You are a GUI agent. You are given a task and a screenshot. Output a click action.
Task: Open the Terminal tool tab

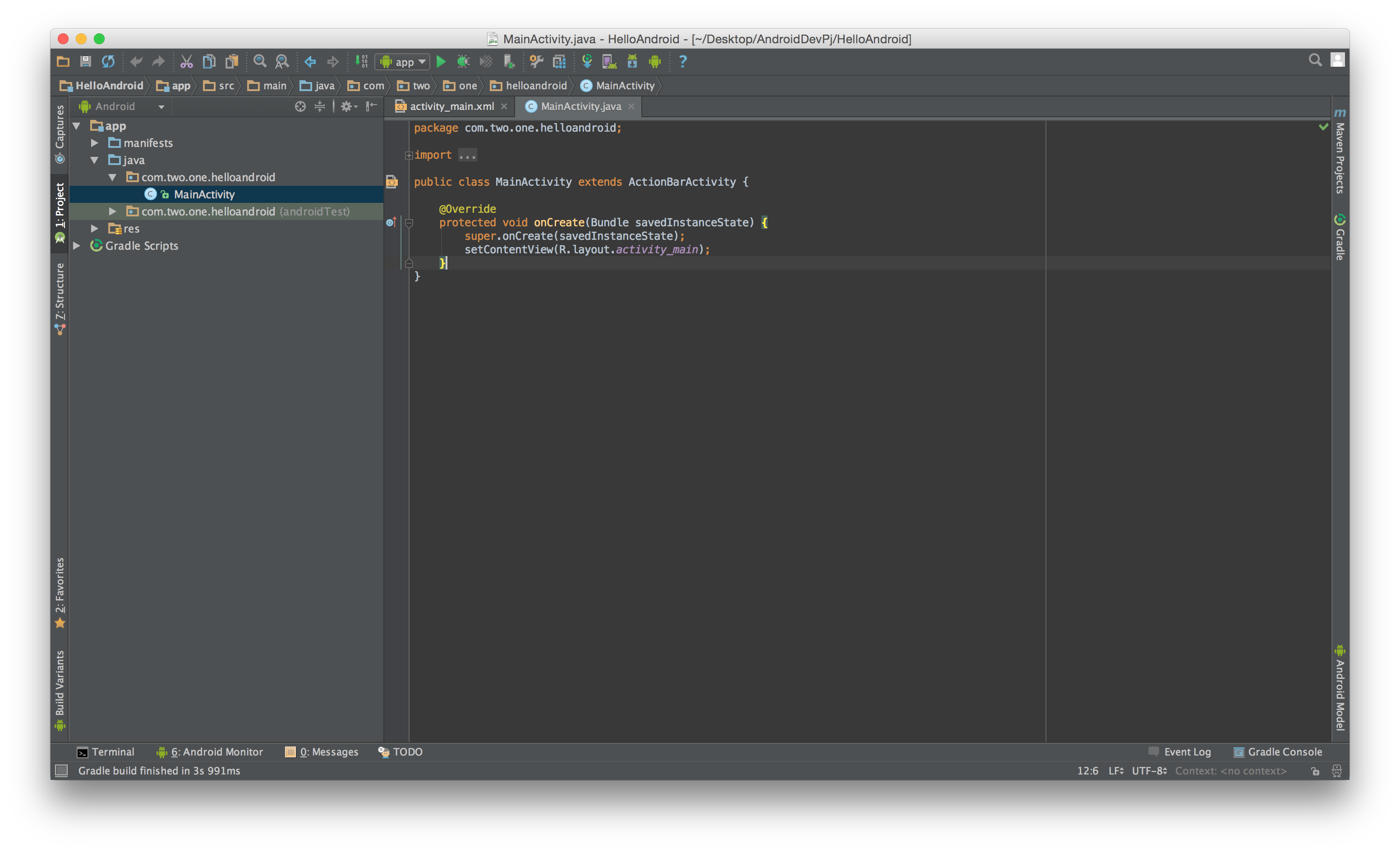click(x=106, y=751)
